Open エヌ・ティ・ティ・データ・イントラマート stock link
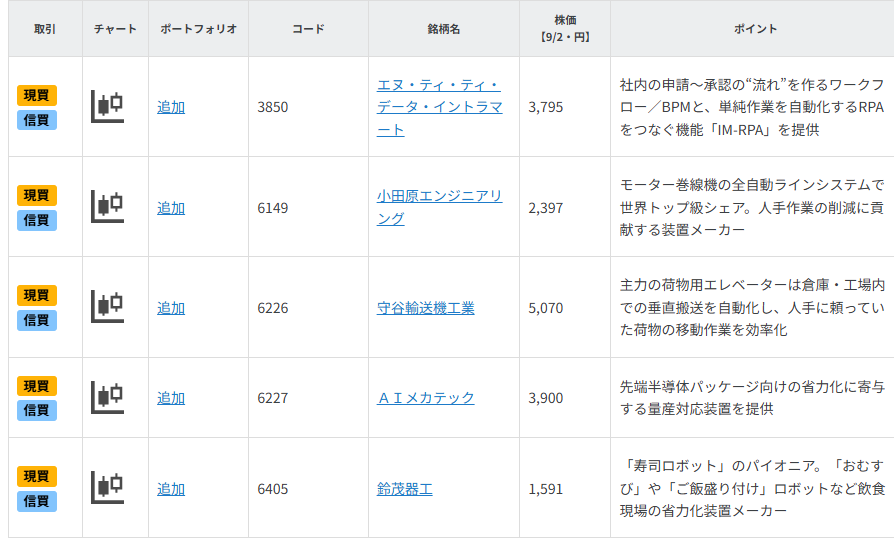894x553 pixels. coord(440,107)
